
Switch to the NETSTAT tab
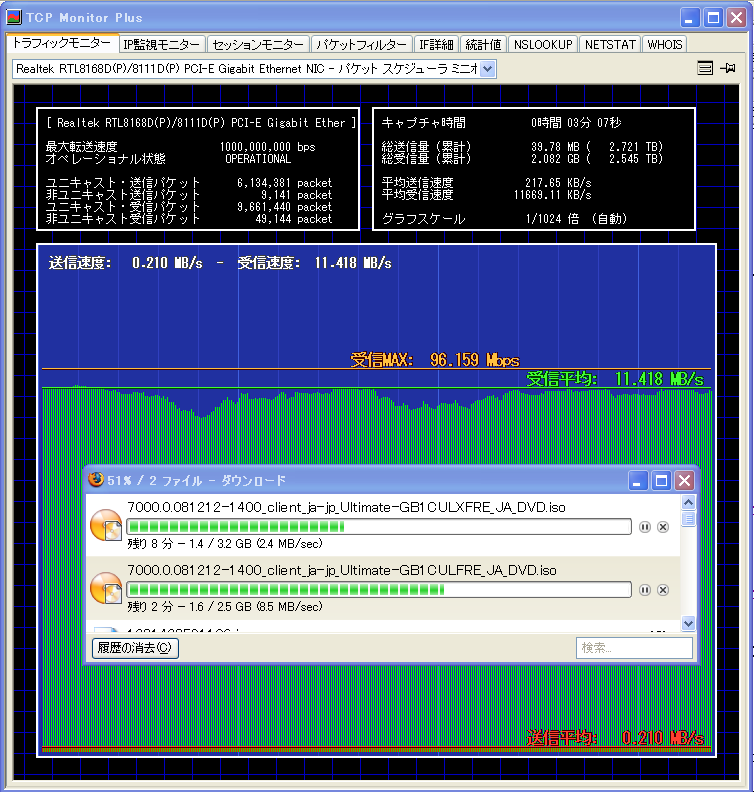pyautogui.click(x=610, y=44)
